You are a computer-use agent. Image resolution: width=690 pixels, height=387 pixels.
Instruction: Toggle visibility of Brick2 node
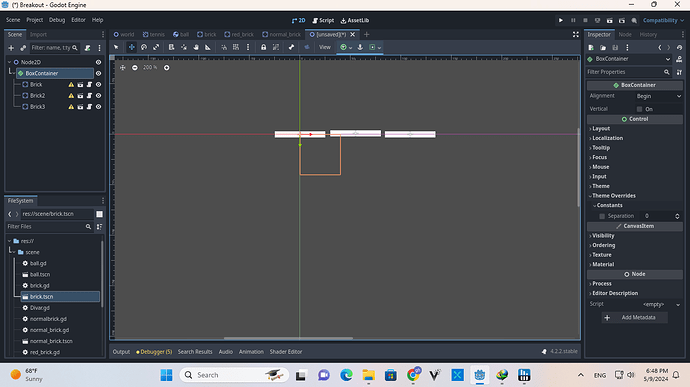(99, 96)
